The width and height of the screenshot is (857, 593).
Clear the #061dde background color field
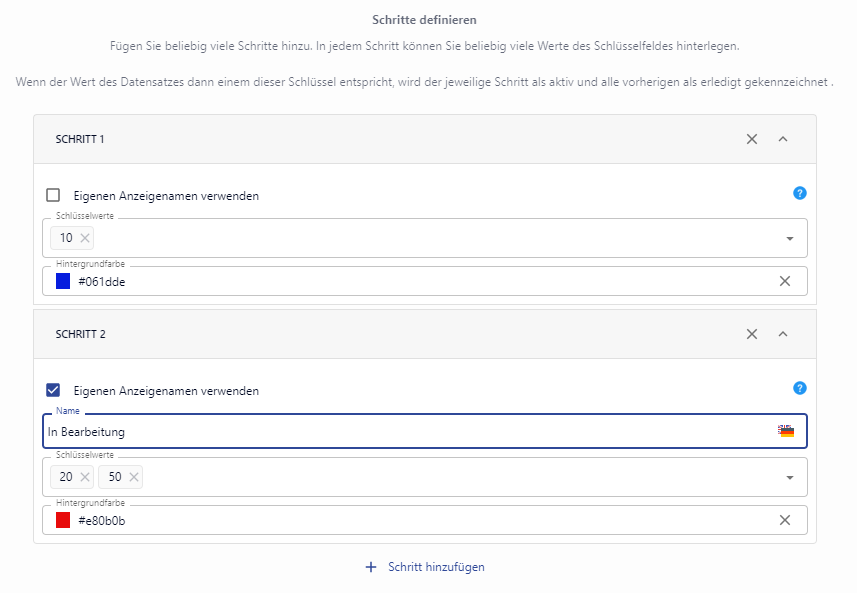pos(785,281)
